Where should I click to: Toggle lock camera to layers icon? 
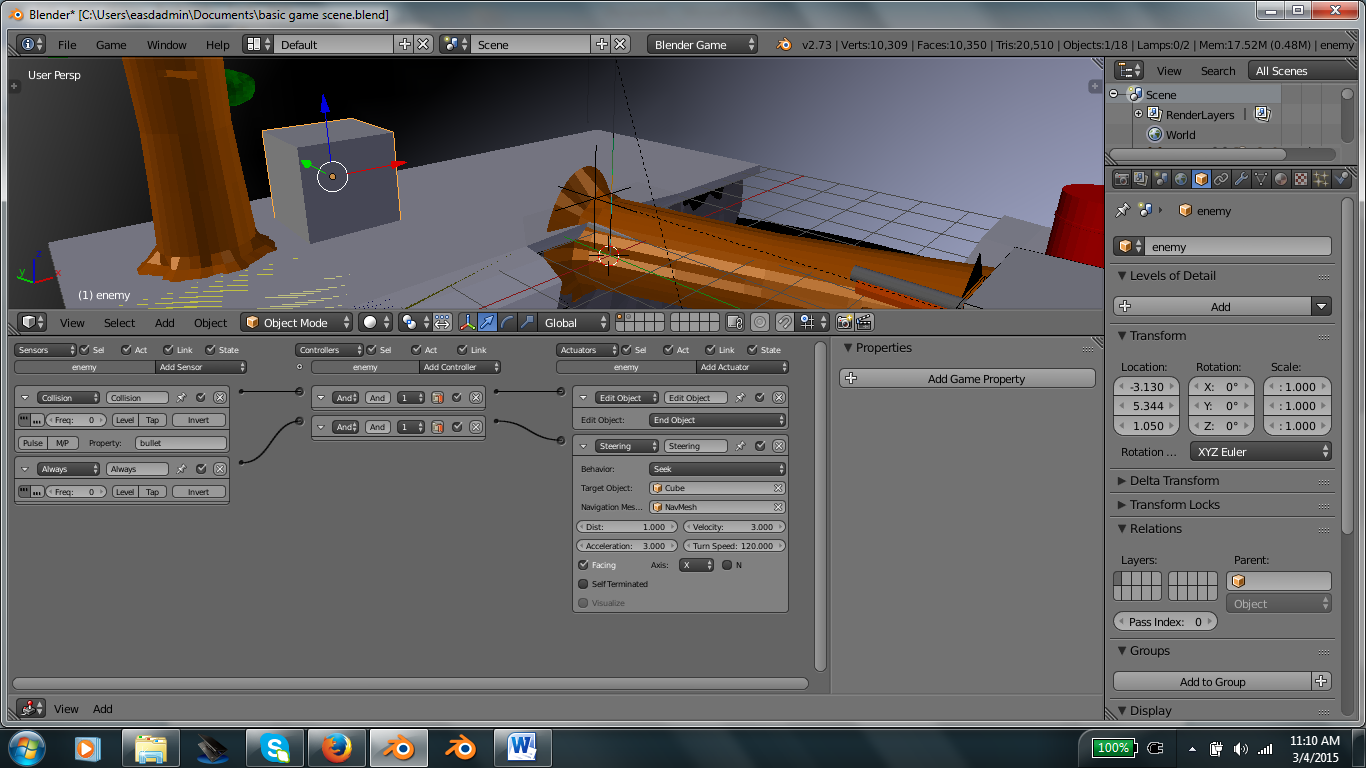(x=735, y=322)
